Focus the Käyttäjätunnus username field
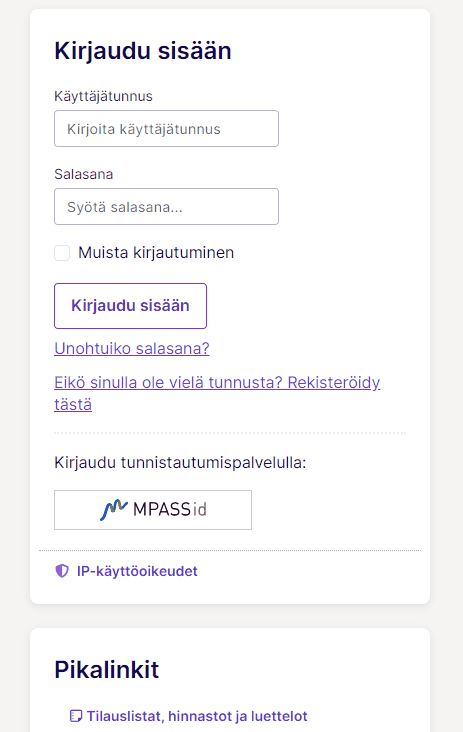 click(166, 128)
